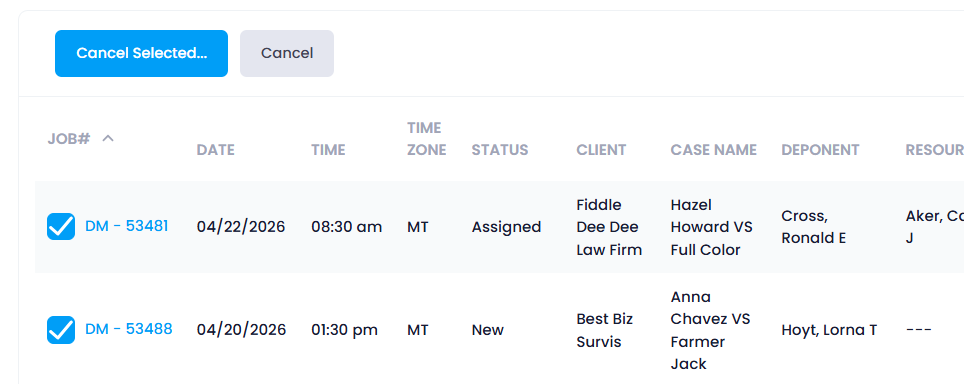The width and height of the screenshot is (964, 384).
Task: Click the Assigned status cell
Action: [507, 227]
